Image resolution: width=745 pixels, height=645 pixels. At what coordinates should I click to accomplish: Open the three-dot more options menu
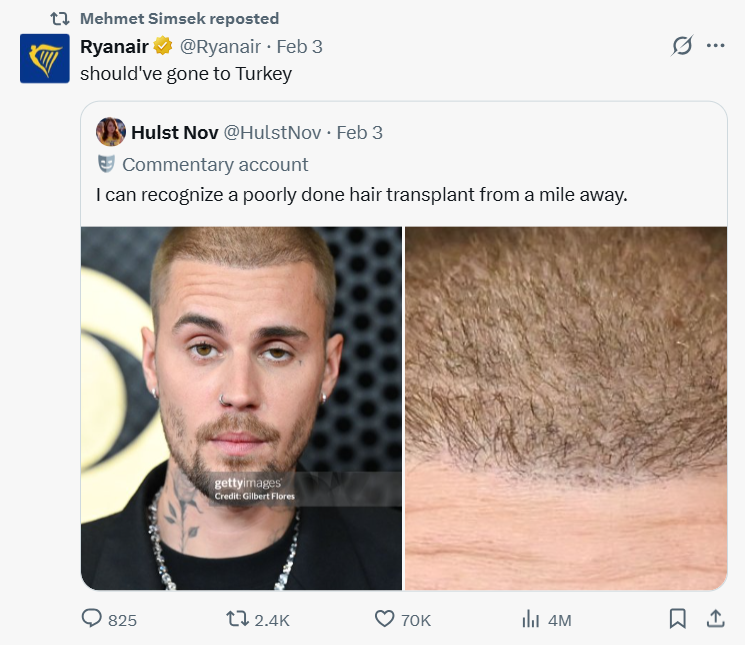pos(715,46)
